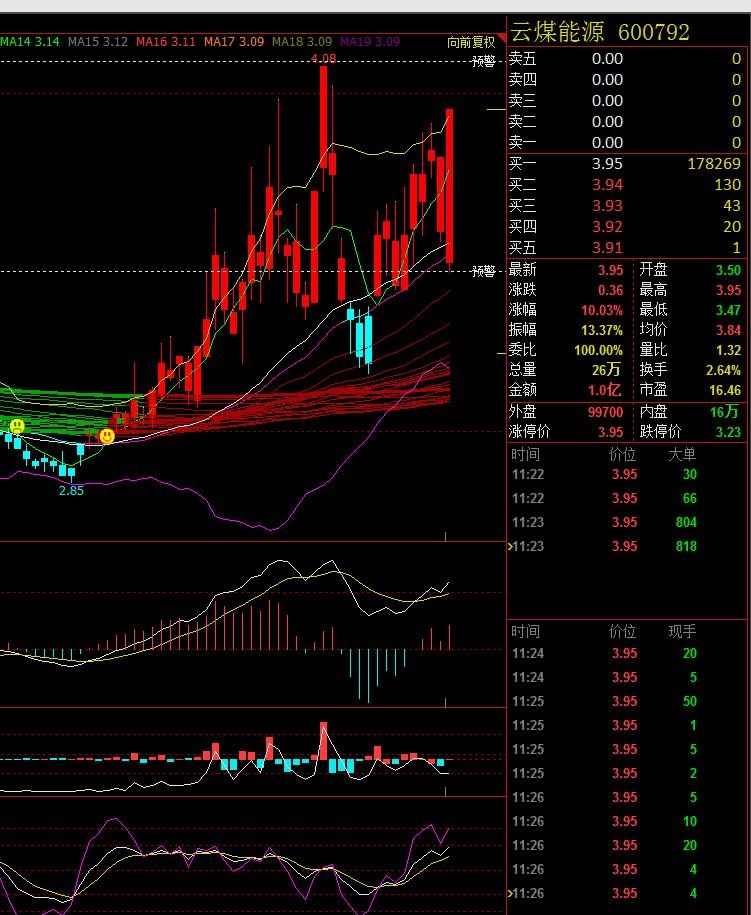Click the 量比 value 1.32
Image resolution: width=751 pixels, height=915 pixels.
tap(728, 350)
